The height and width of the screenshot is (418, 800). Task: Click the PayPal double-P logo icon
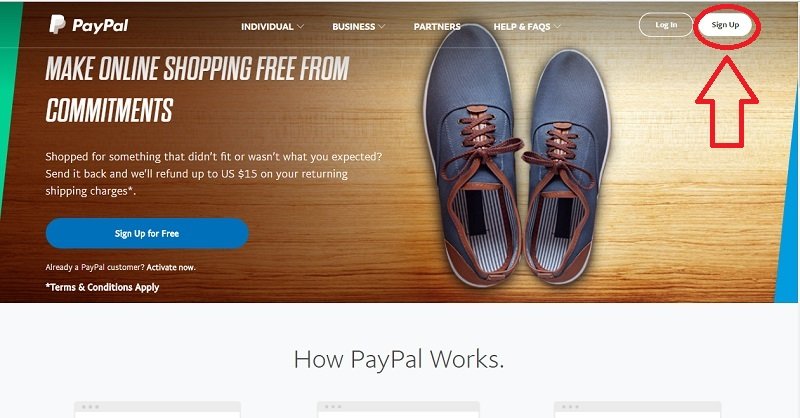[57, 24]
